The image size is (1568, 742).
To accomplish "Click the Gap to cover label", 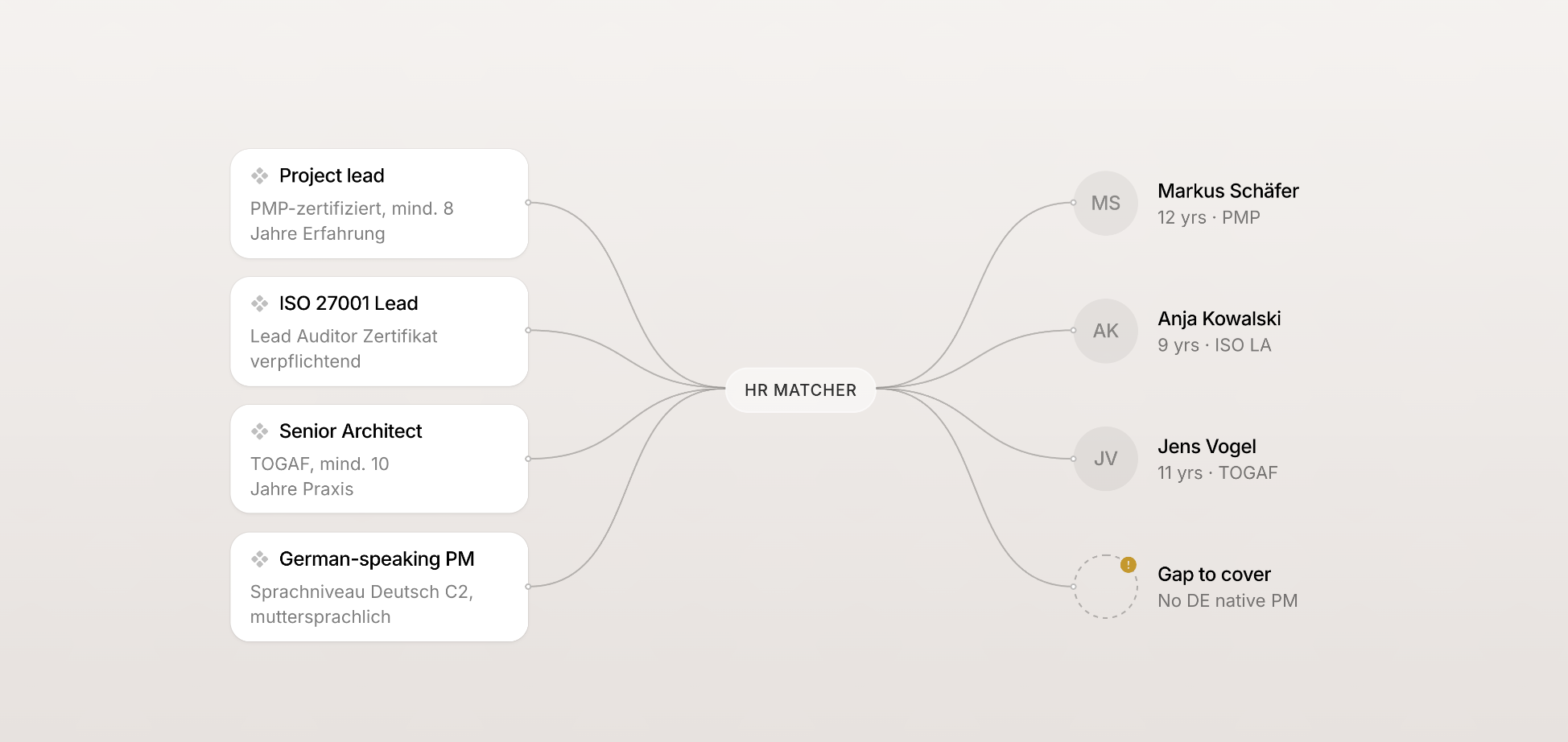I will [1214, 575].
